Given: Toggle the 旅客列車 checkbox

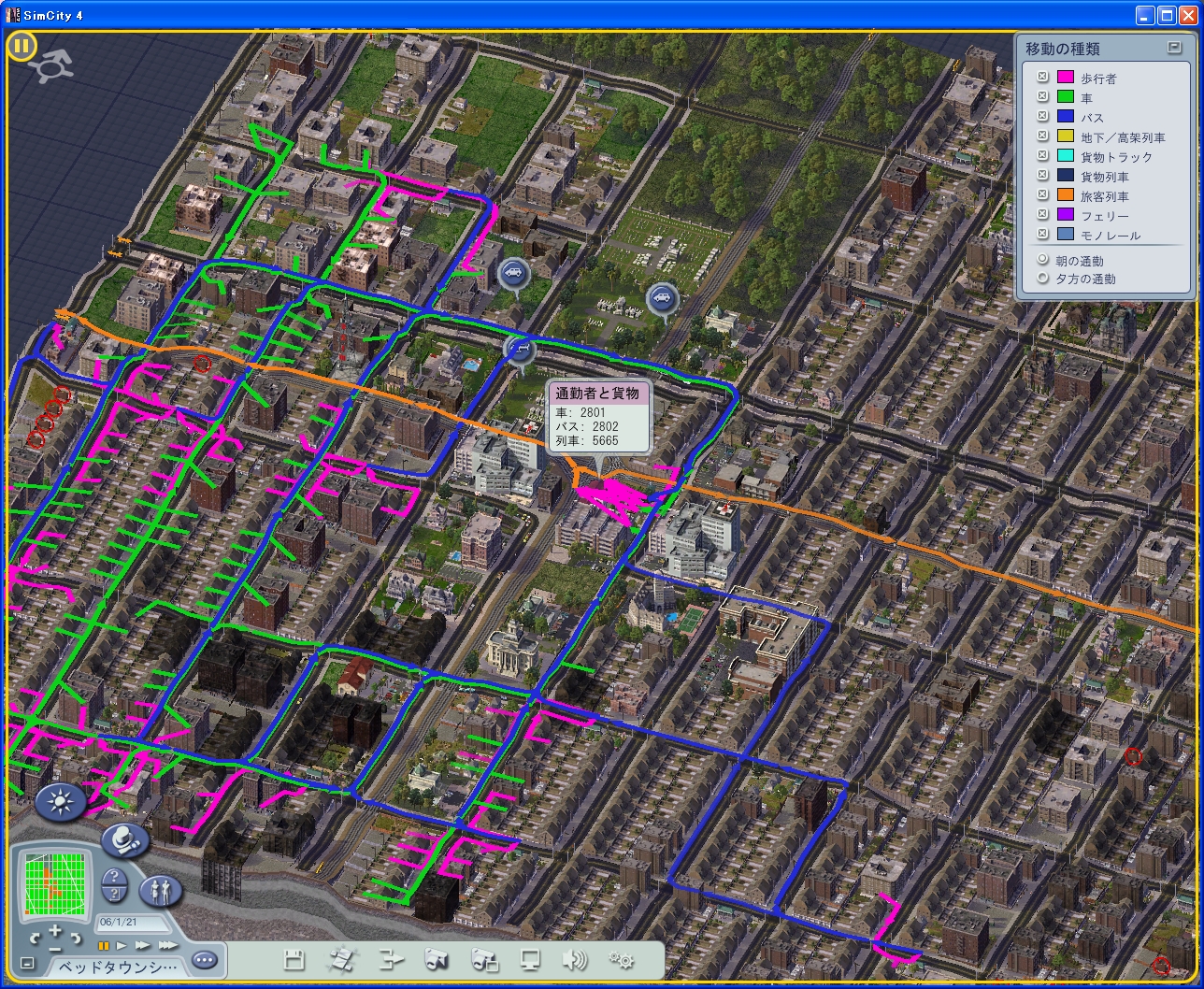Looking at the screenshot, I should [x=1041, y=195].
